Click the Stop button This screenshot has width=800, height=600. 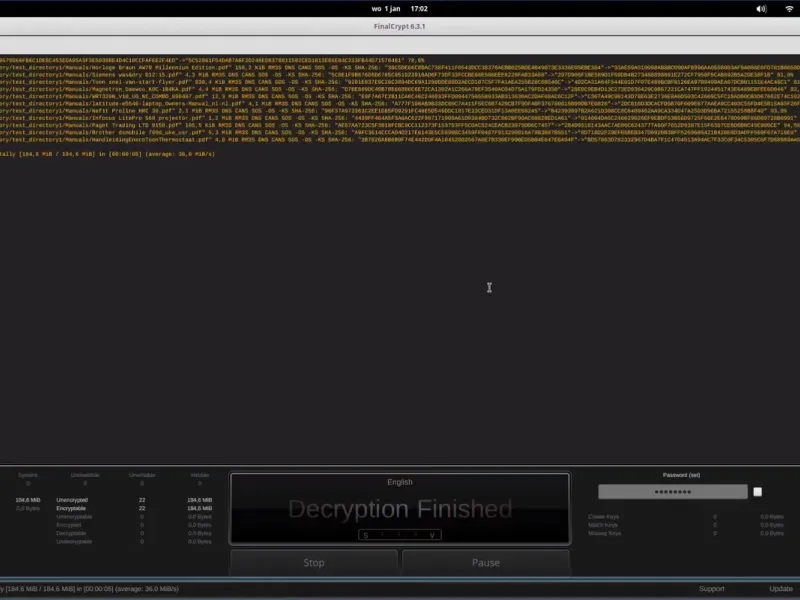[x=314, y=563]
